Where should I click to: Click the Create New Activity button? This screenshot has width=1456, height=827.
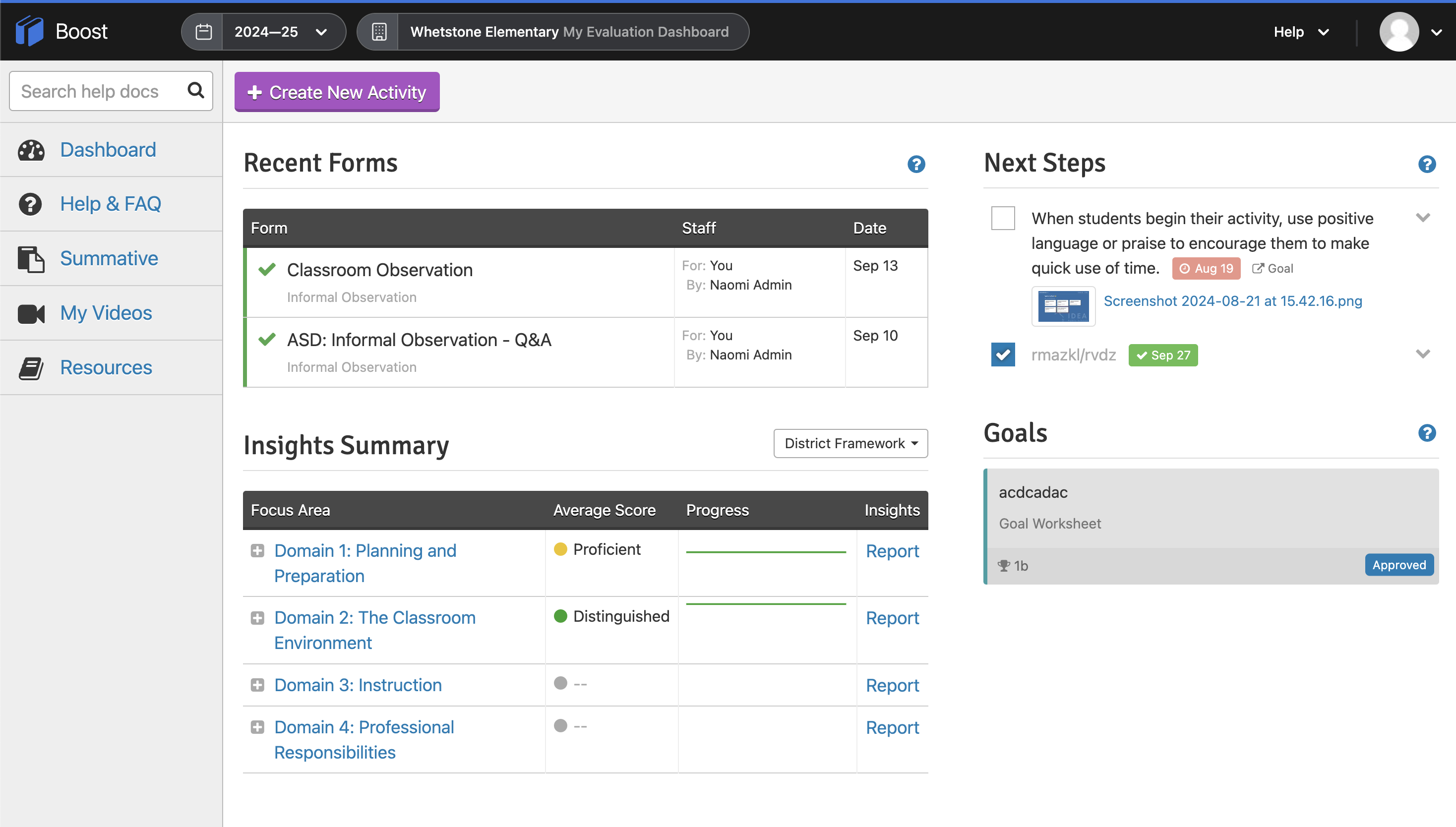337,92
